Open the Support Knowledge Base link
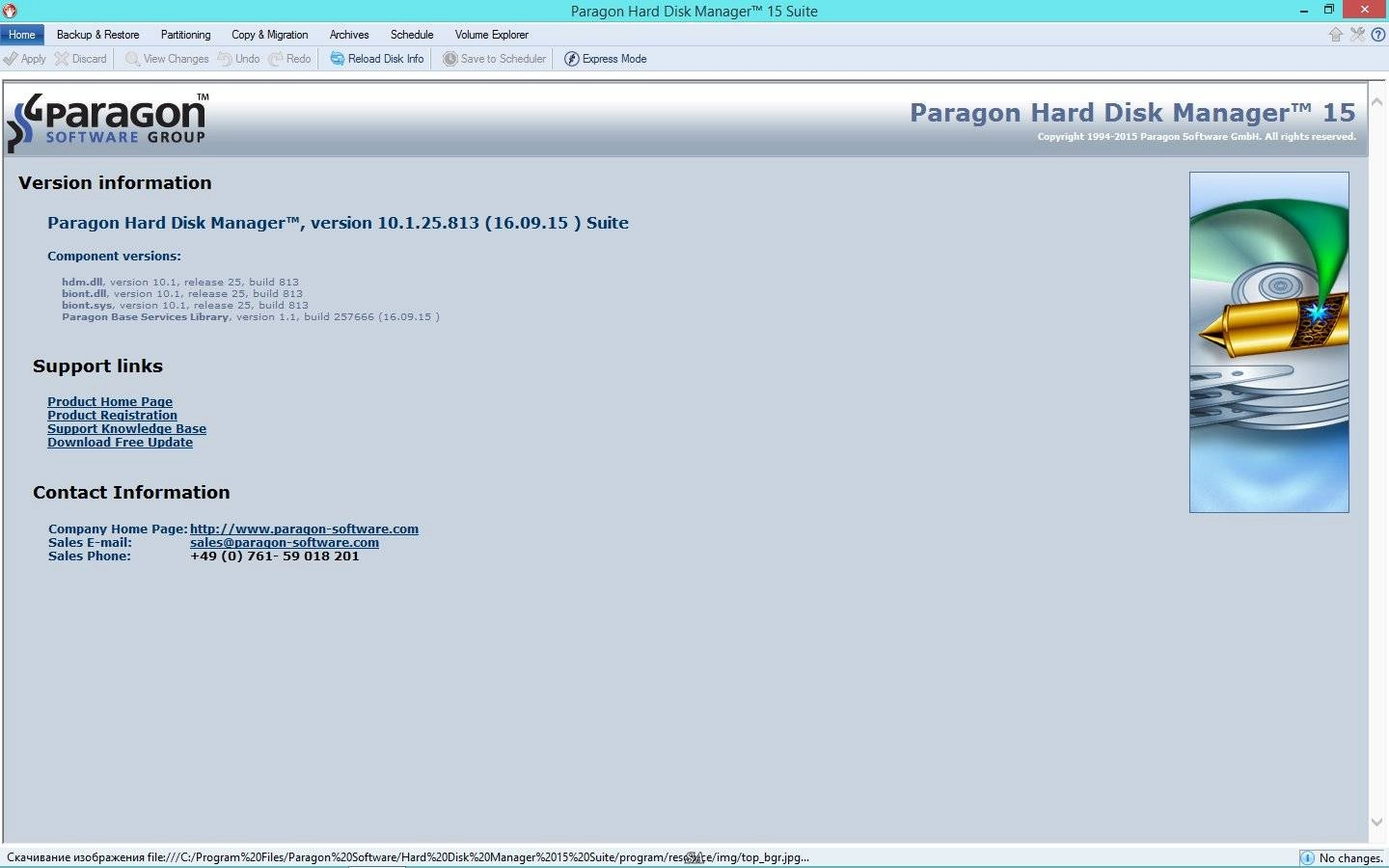Screen dimensions: 1389x868 [x=126, y=429]
